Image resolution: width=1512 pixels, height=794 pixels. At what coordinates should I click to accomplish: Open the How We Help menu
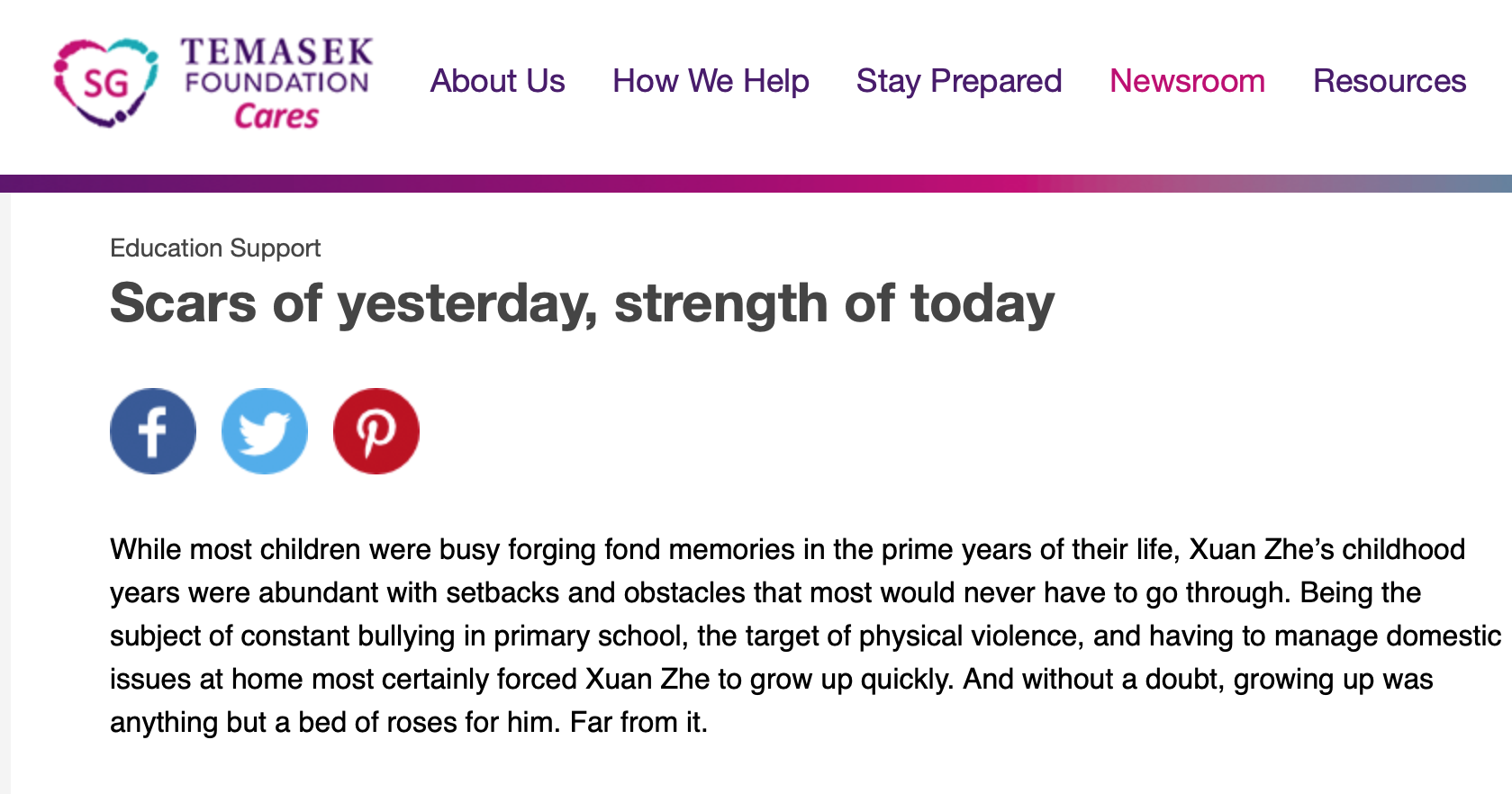[711, 81]
